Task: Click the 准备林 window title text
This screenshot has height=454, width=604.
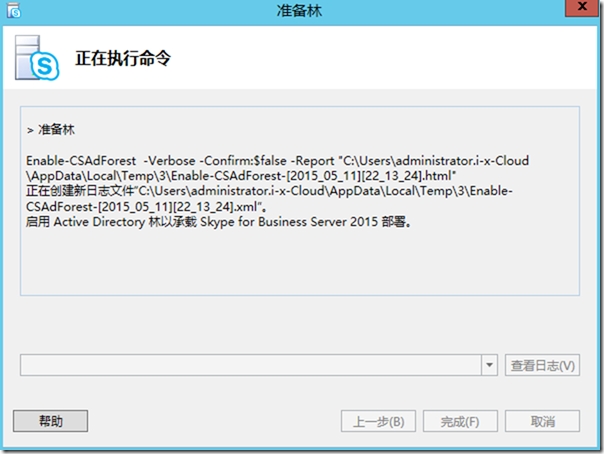Action: point(299,10)
